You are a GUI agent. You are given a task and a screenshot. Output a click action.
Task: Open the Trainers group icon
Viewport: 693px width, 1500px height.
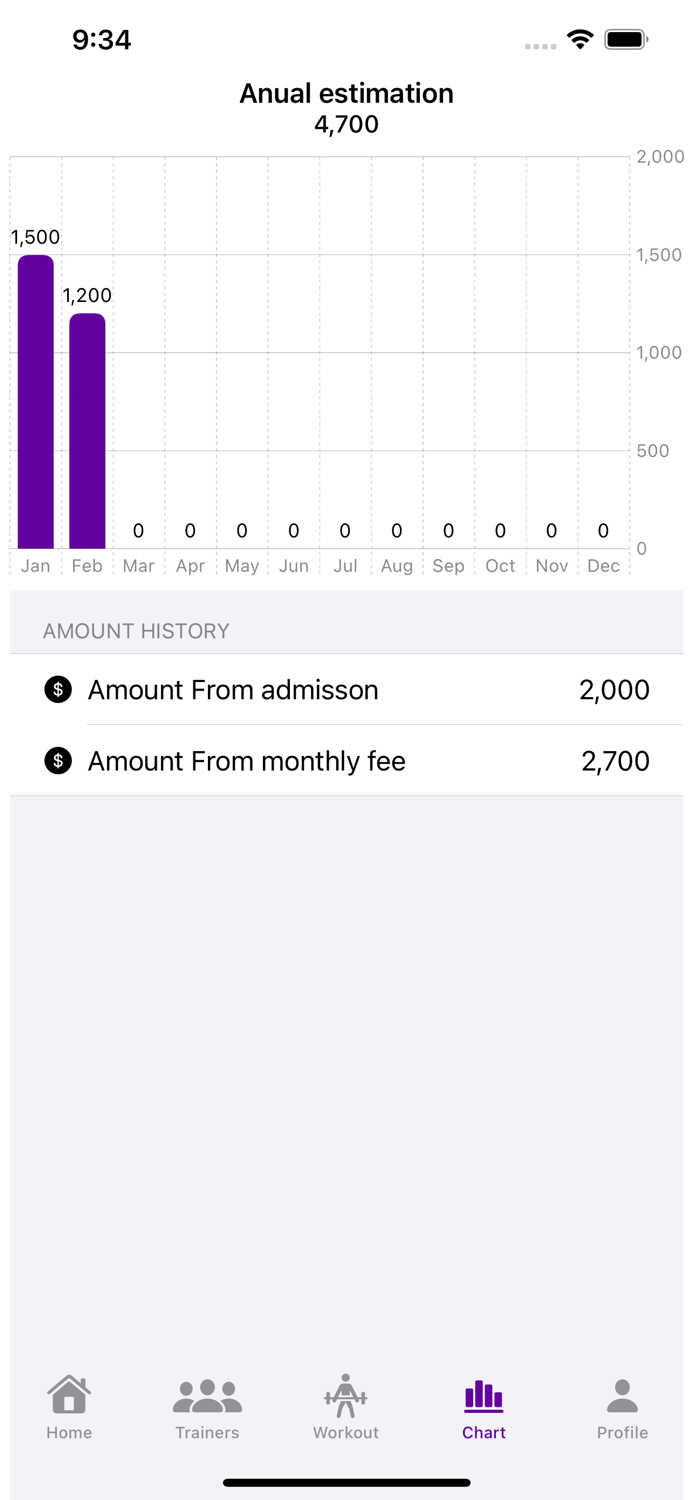click(x=207, y=1397)
